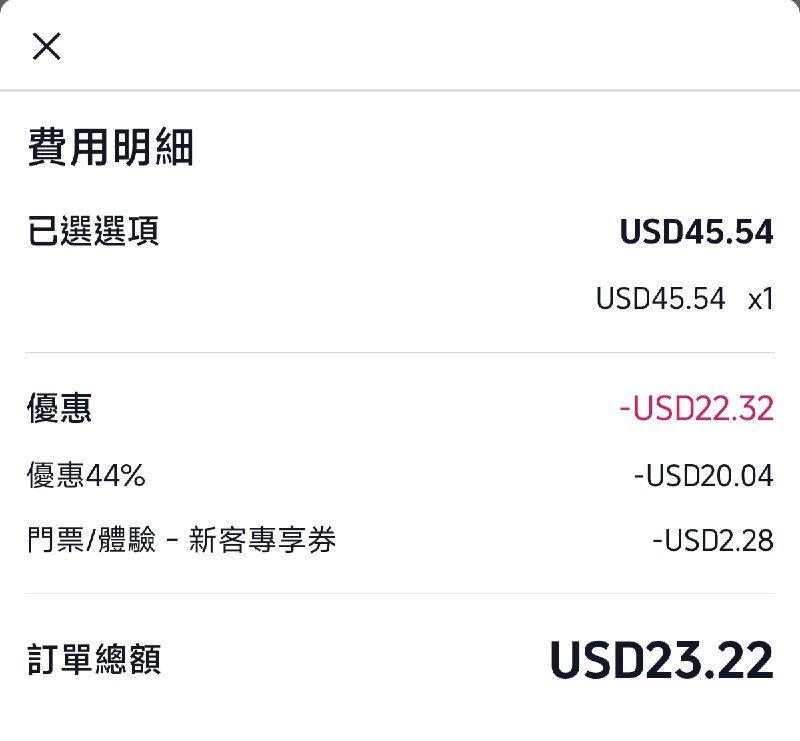Click the header bar of the modal
800x741 pixels.
point(400,46)
